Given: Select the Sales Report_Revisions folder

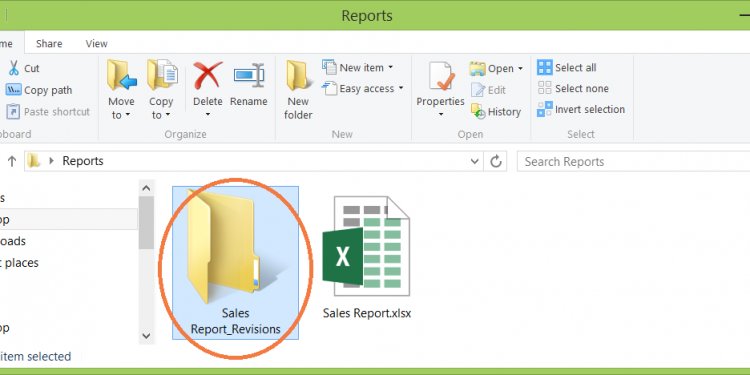Looking at the screenshot, I should click(235, 263).
